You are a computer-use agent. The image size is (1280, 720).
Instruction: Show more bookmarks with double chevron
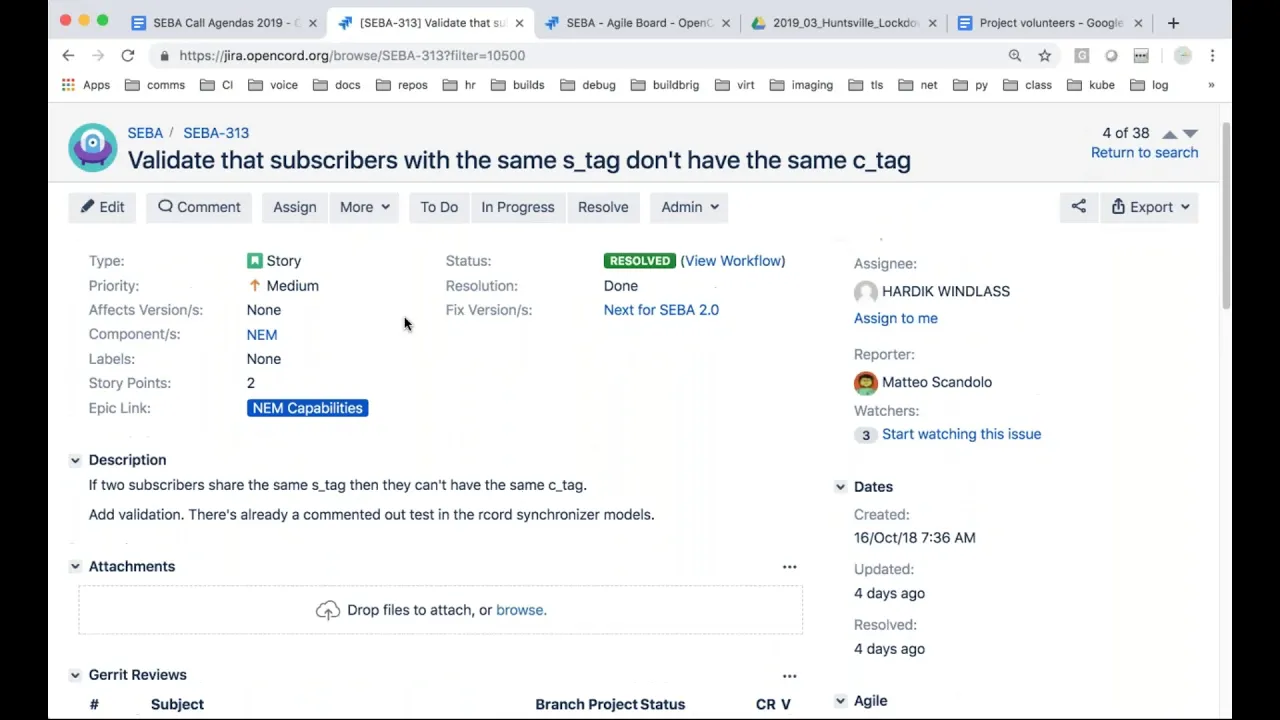pyautogui.click(x=1211, y=85)
